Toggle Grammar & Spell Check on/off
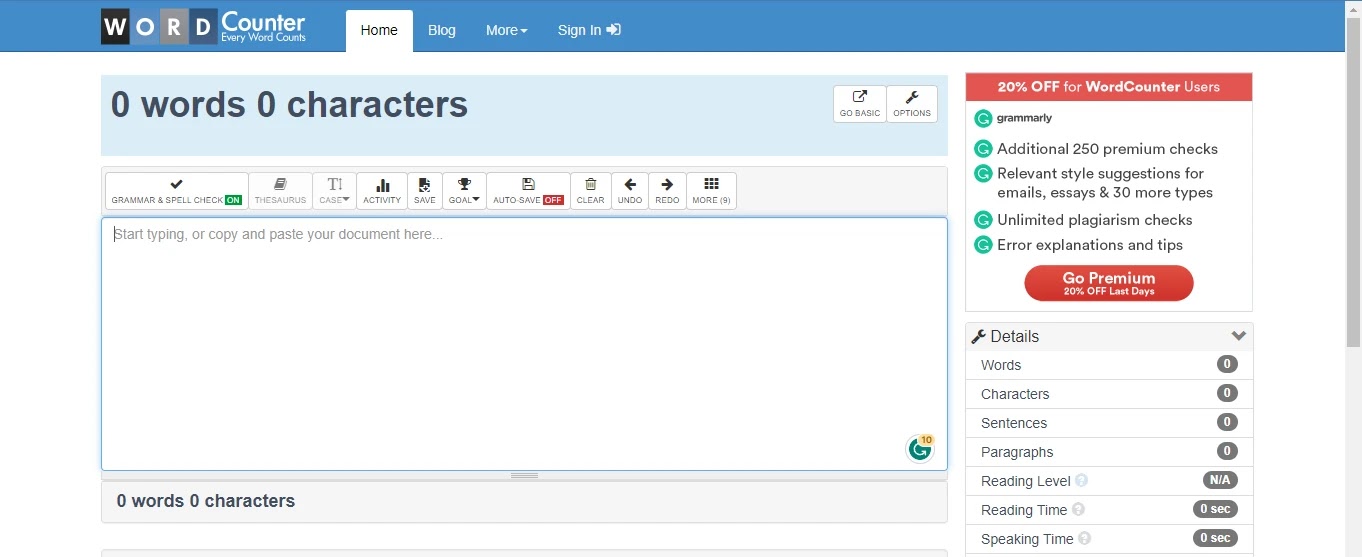Image resolution: width=1362 pixels, height=557 pixels. click(177, 191)
